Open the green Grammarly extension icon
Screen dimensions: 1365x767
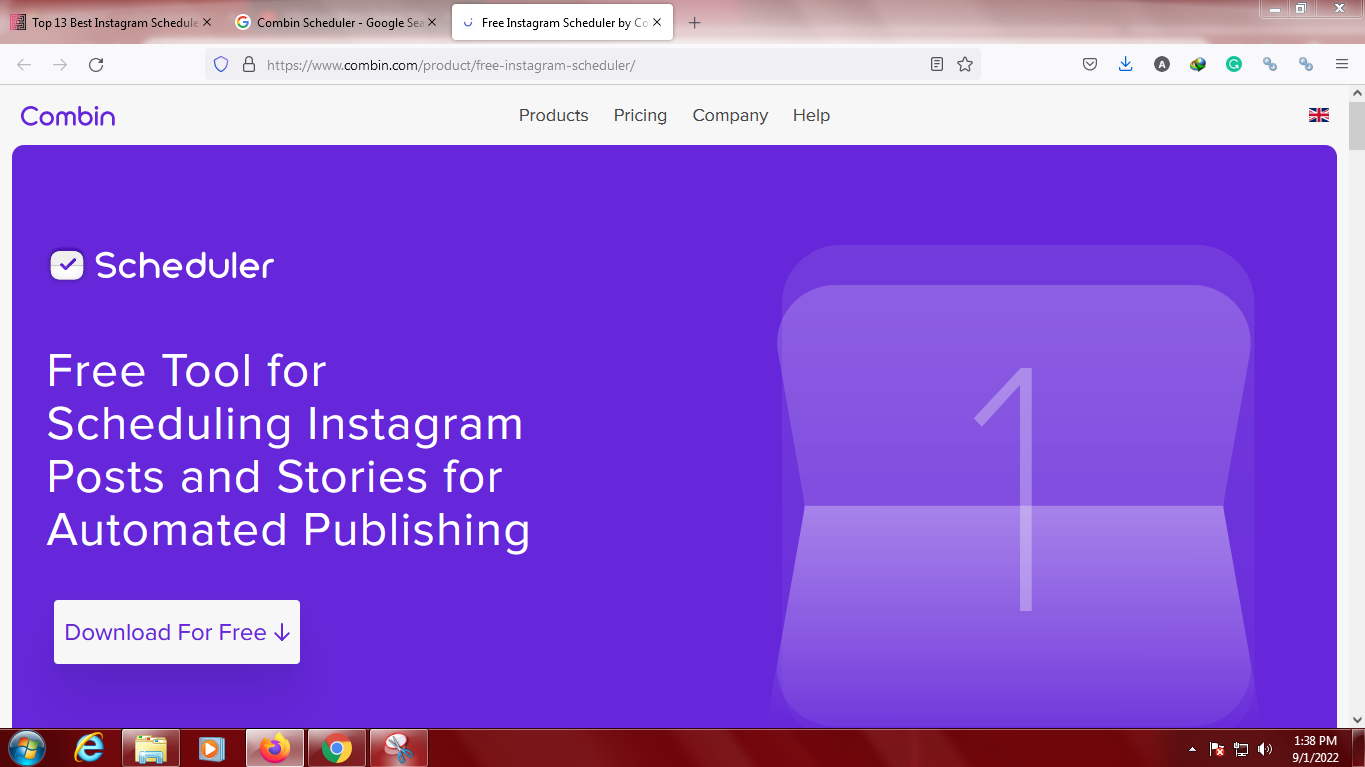coord(1234,64)
